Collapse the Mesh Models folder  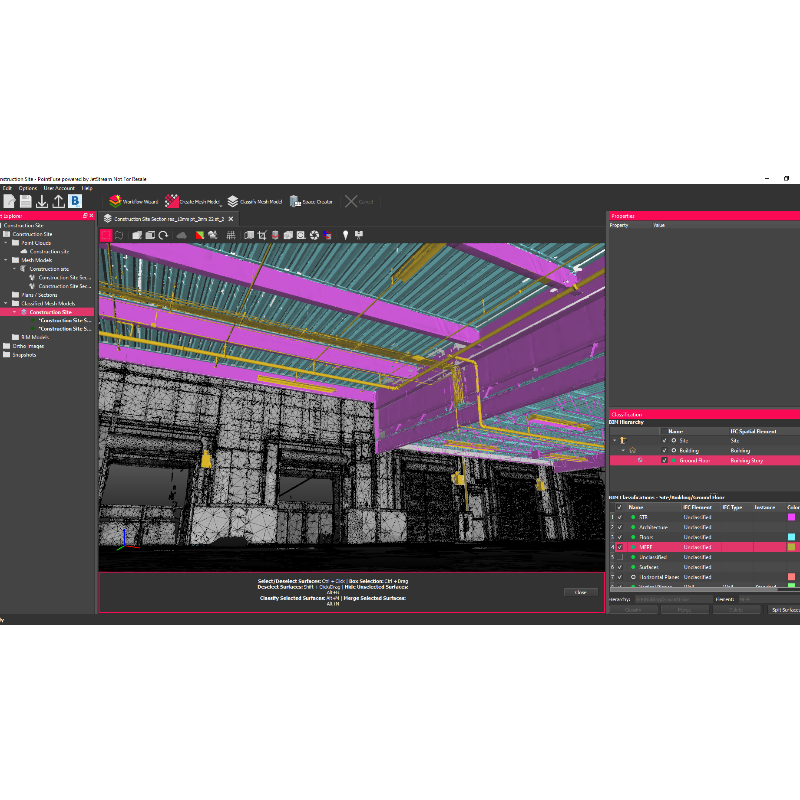[6, 260]
